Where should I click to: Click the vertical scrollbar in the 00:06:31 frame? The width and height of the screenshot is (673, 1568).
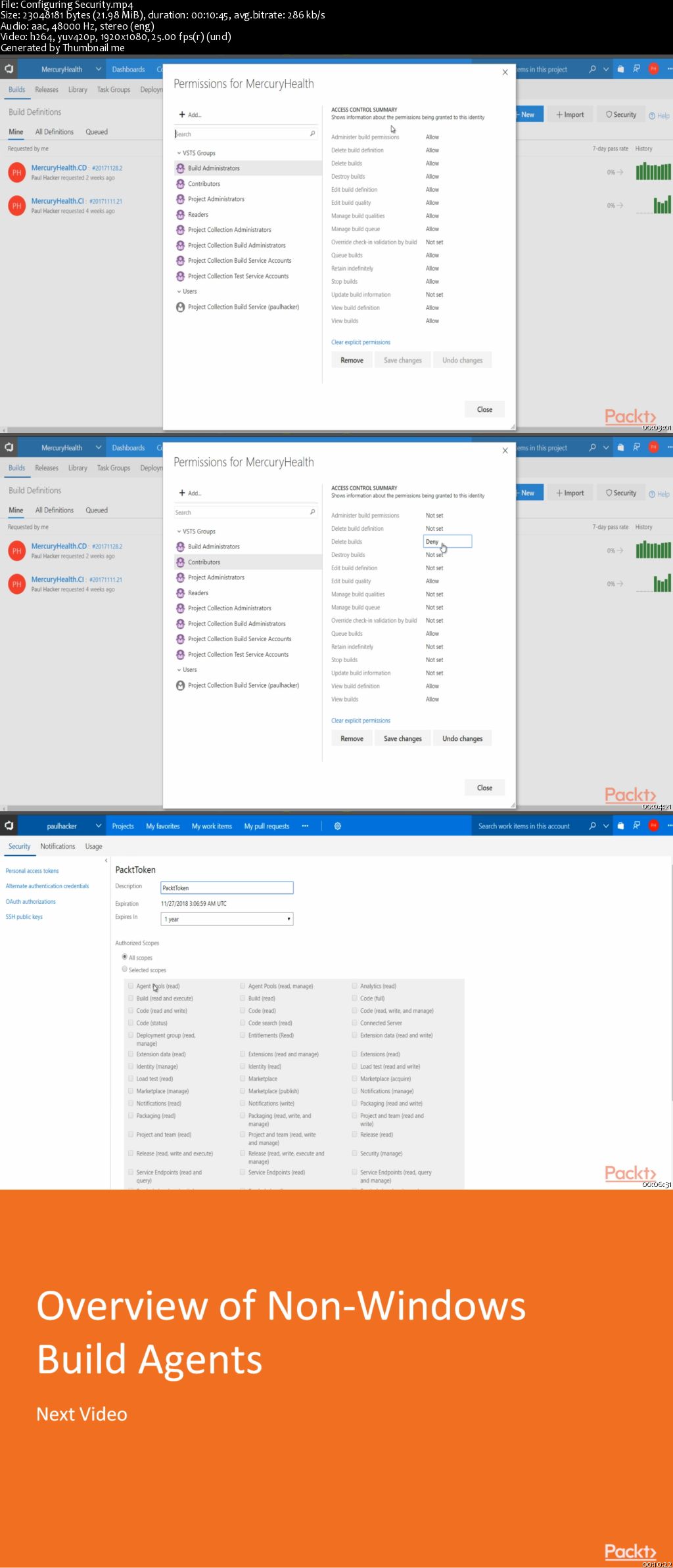coord(671,982)
